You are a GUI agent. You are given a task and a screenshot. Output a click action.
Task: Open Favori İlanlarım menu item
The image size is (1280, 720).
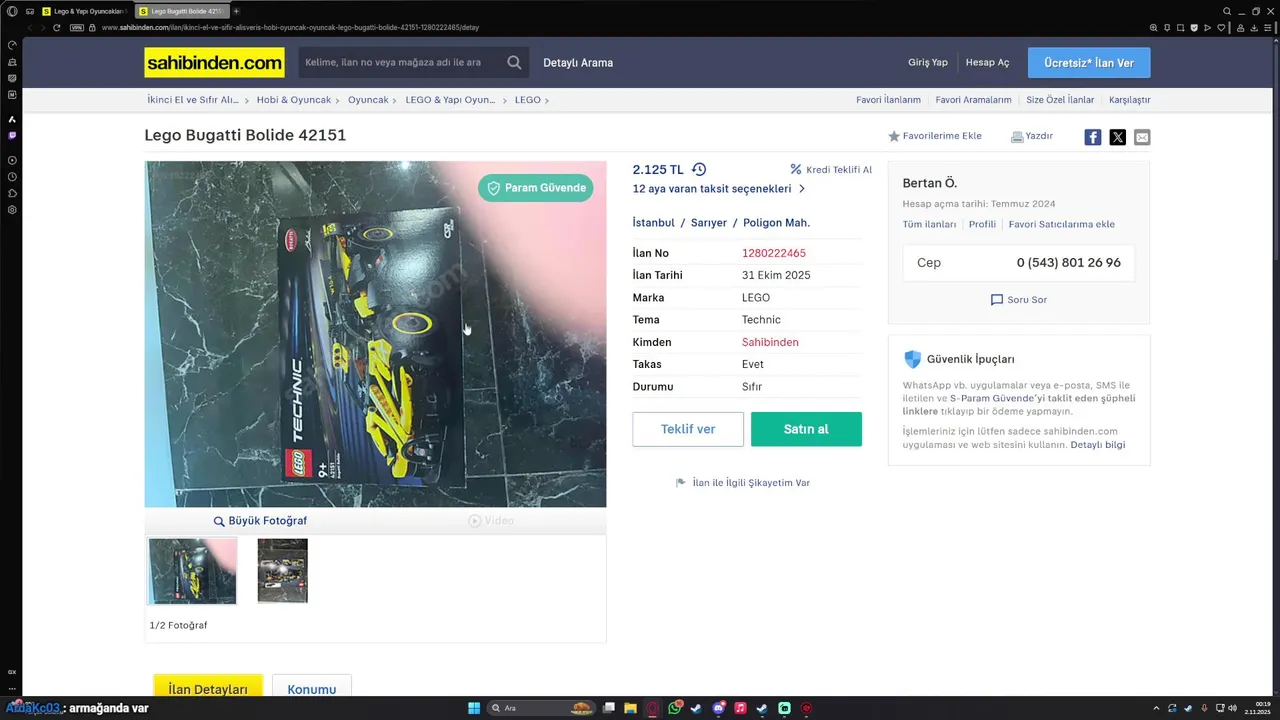(888, 100)
